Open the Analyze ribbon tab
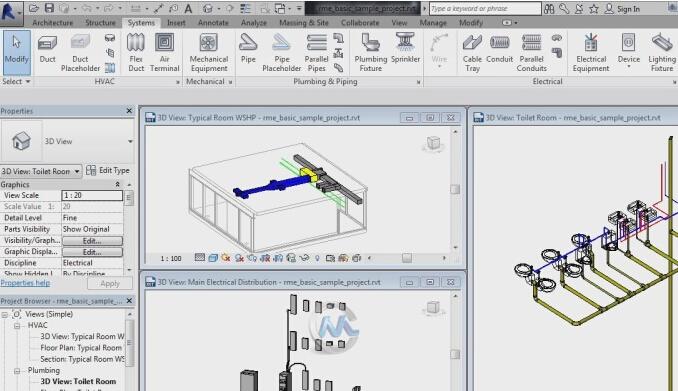 [x=253, y=22]
